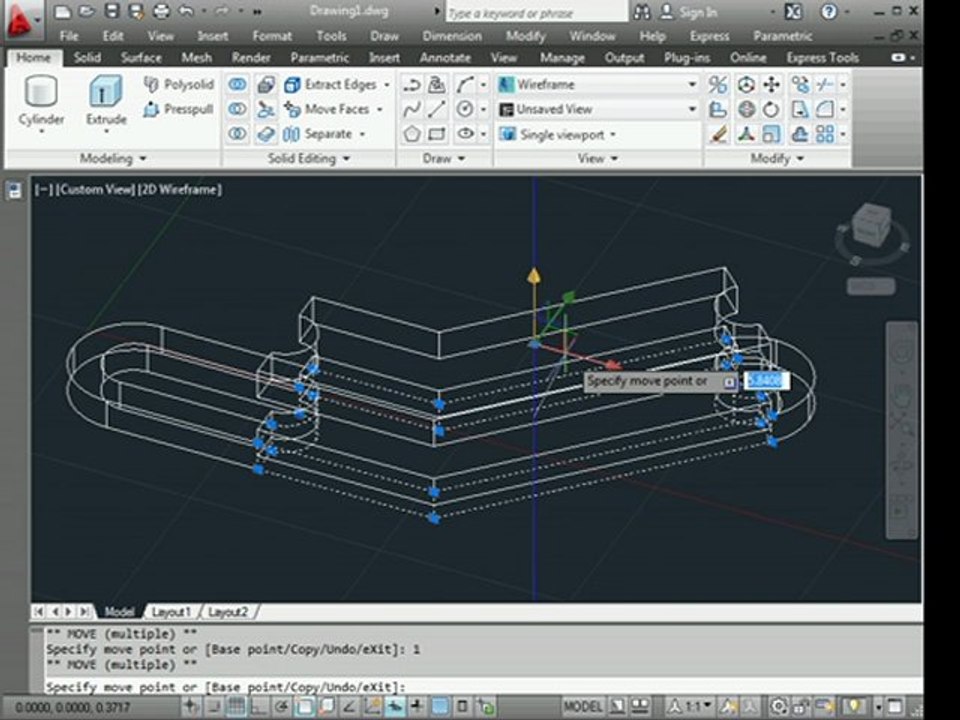Viewport: 960px width, 720px height.
Task: Select the Line draw tool
Action: pyautogui.click(x=437, y=110)
